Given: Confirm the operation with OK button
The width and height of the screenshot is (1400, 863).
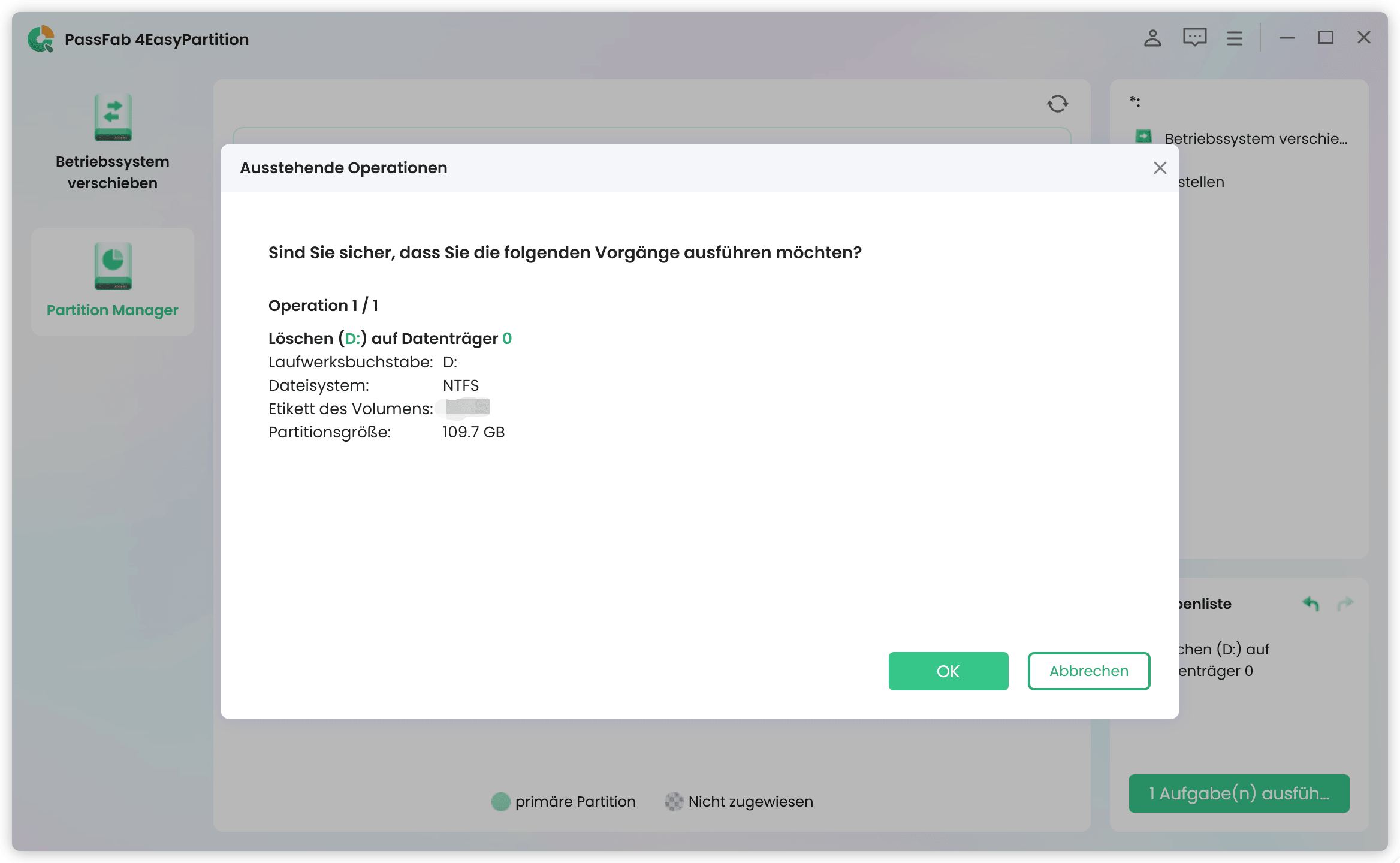Looking at the screenshot, I should 948,671.
